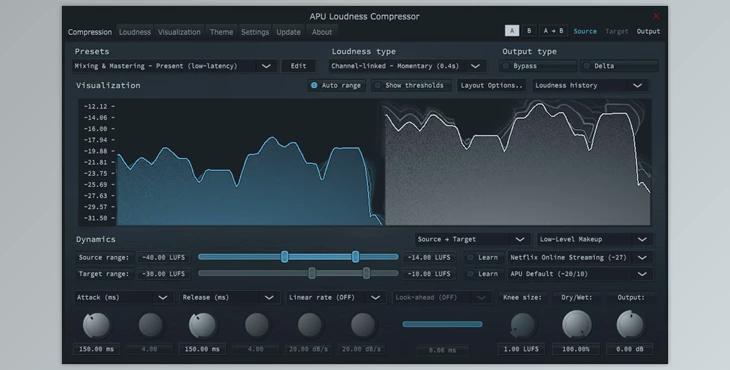Screen dimensions: 730x370
Task: Click the Target range minimum -30.00 LUFS field
Action: [163, 274]
